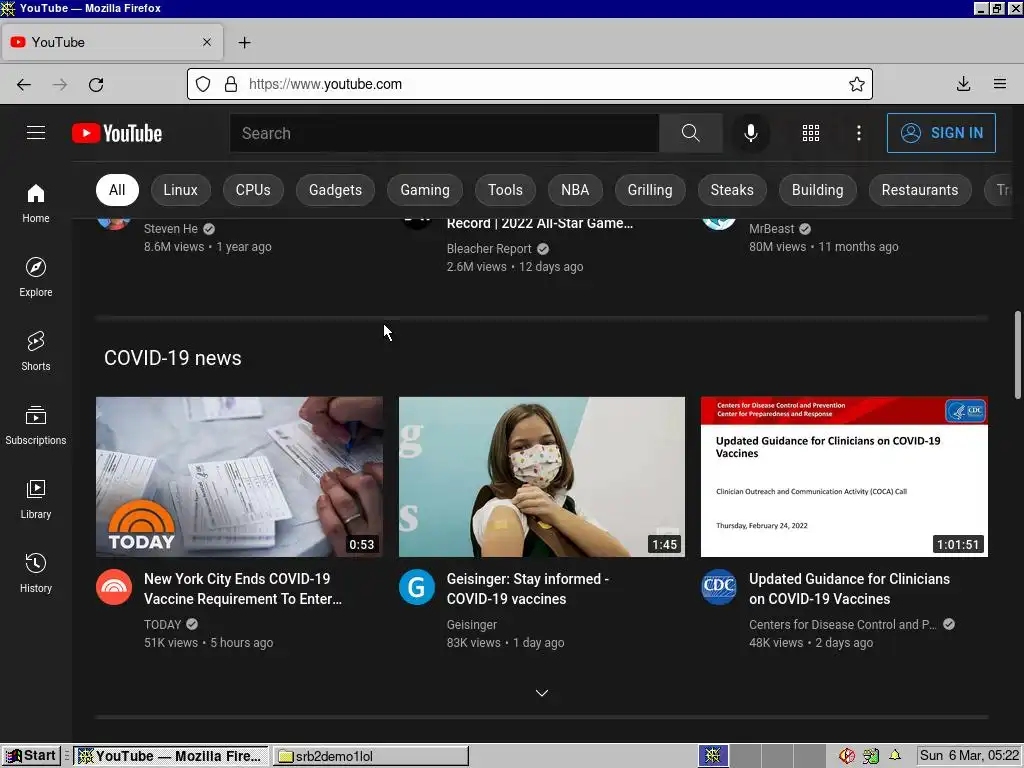Image resolution: width=1024 pixels, height=768 pixels.
Task: Click the tracking protection shield icon
Action: tap(203, 84)
